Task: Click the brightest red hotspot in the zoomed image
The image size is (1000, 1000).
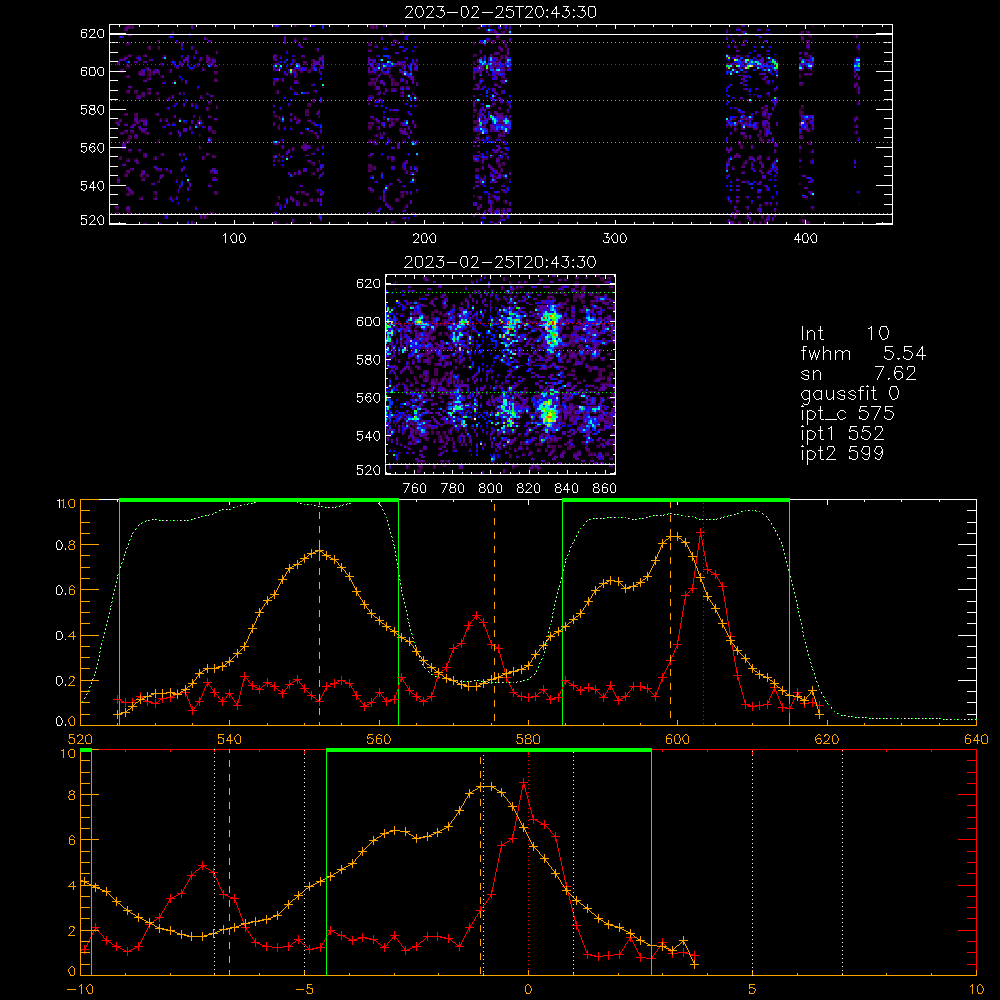Action: (x=548, y=416)
